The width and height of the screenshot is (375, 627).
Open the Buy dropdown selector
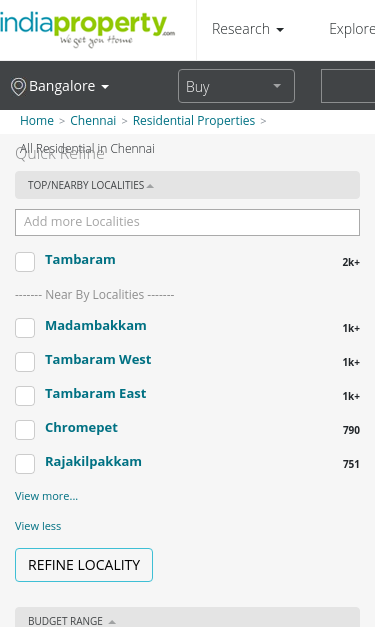click(236, 86)
